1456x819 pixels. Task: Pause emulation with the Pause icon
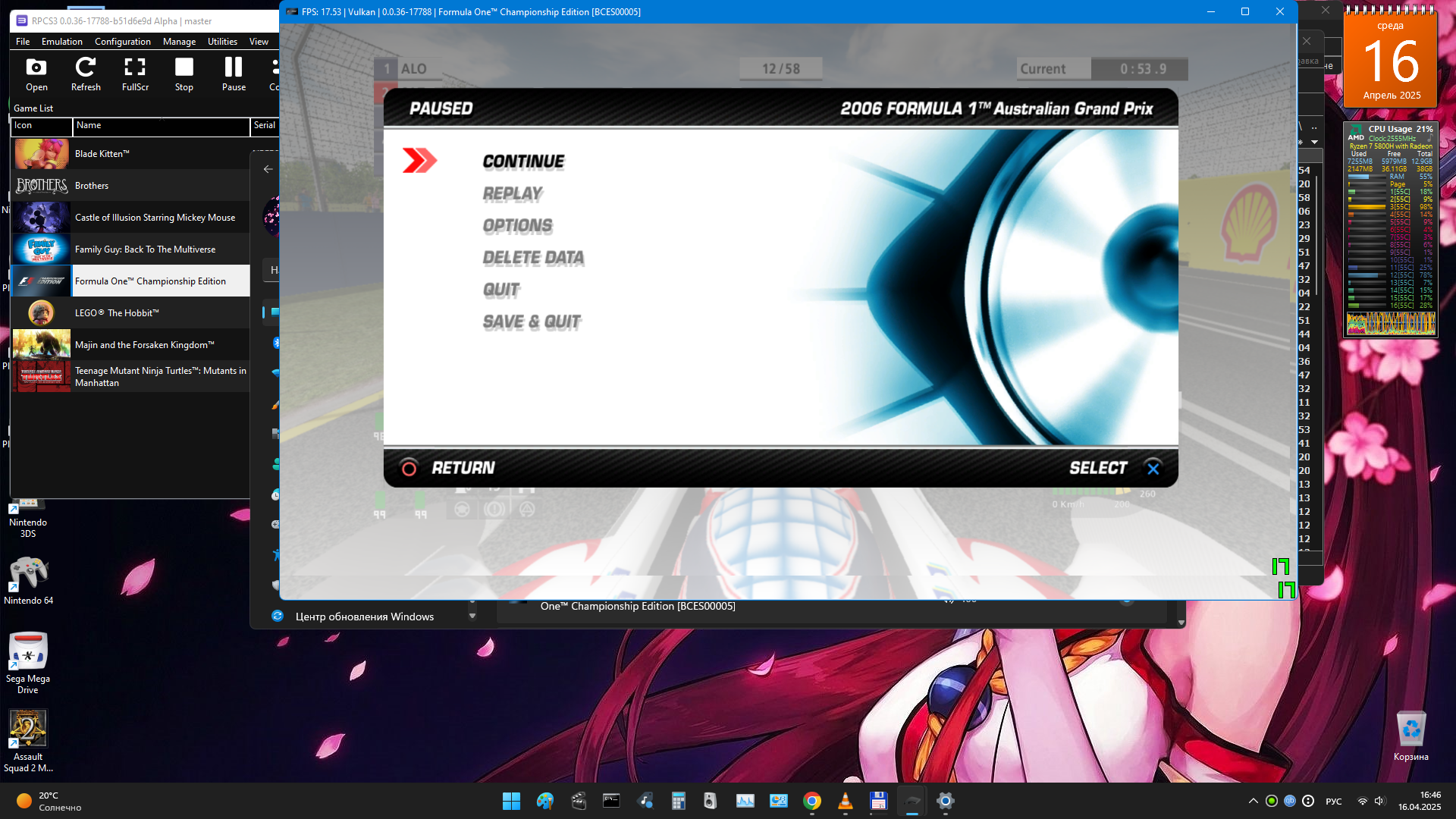(x=234, y=74)
